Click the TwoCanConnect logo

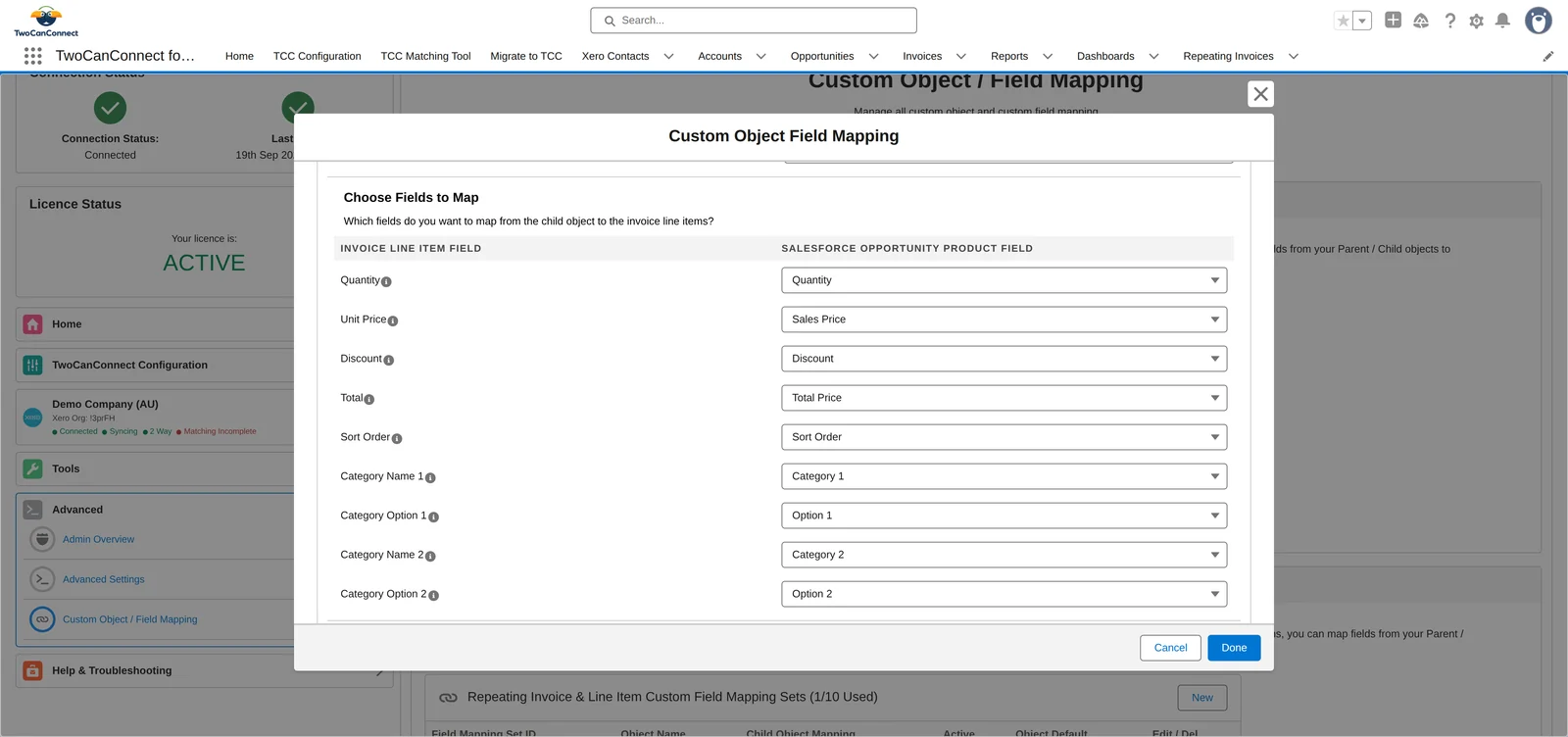click(x=46, y=21)
